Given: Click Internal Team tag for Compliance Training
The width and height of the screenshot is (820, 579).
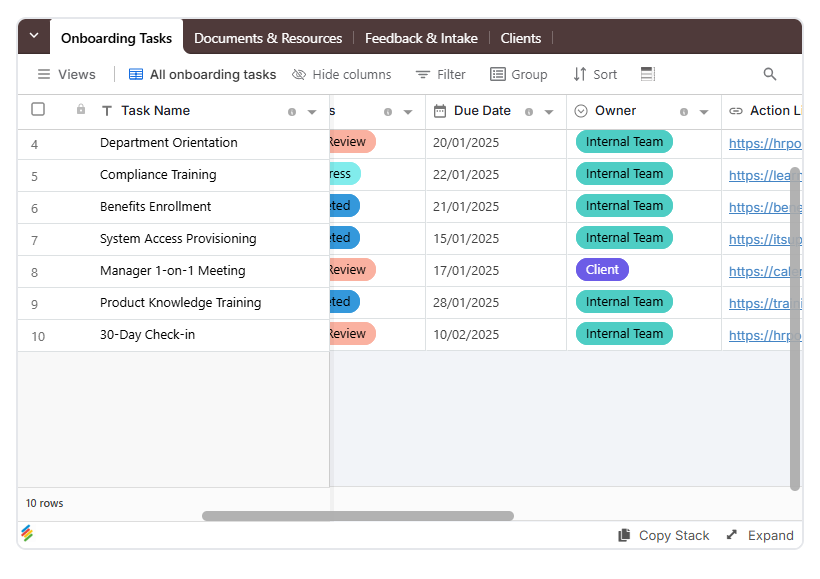Looking at the screenshot, I should coord(624,174).
